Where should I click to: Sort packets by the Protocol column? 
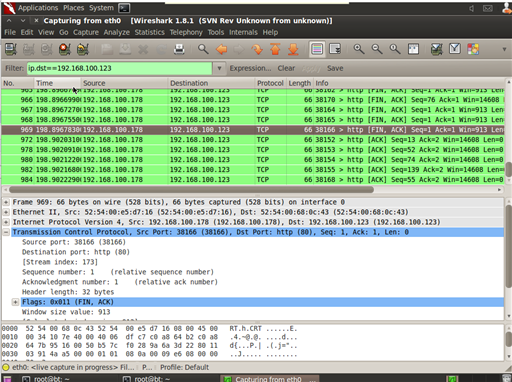point(270,83)
